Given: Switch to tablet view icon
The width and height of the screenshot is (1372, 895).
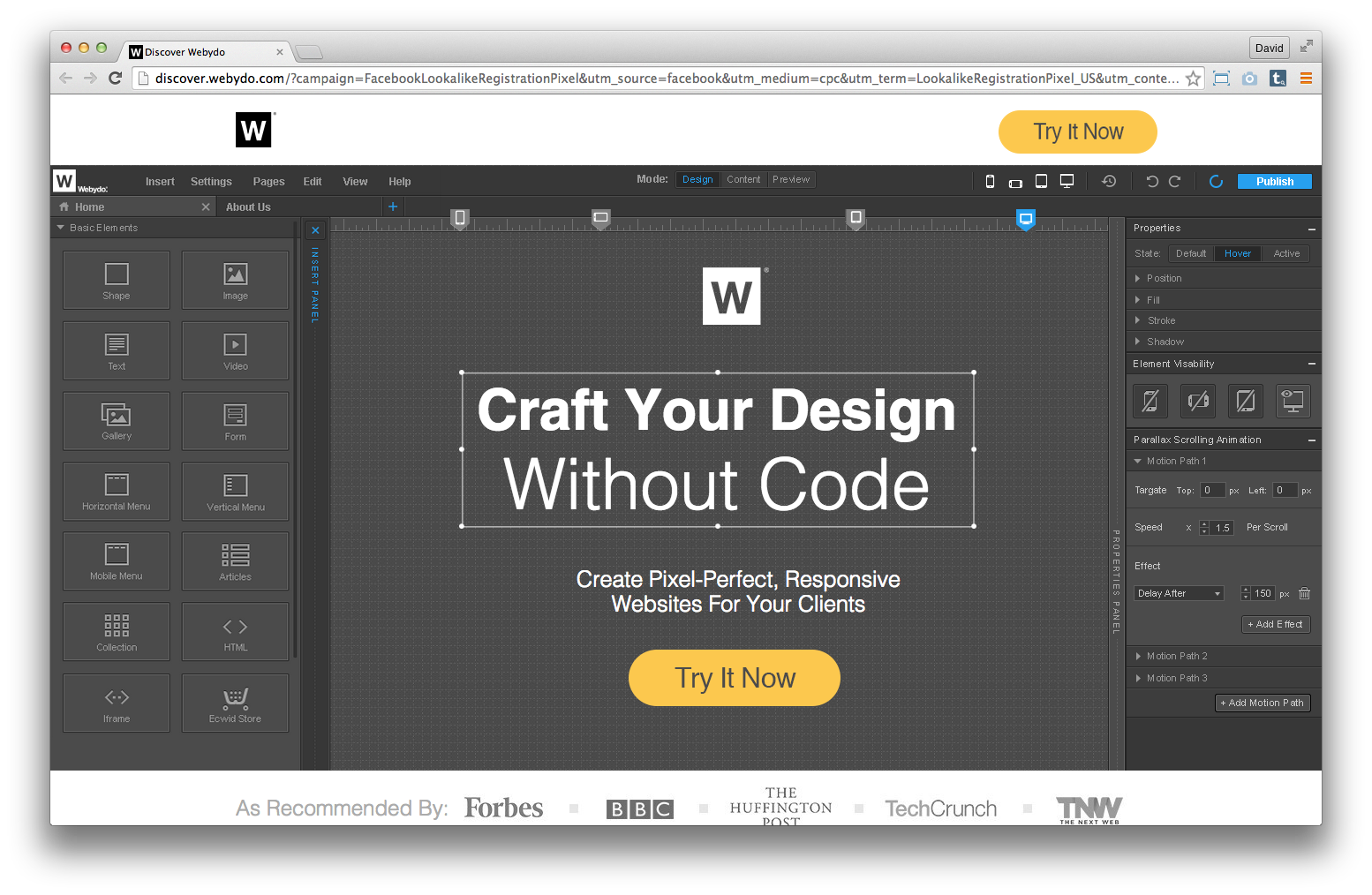Looking at the screenshot, I should (x=1041, y=181).
